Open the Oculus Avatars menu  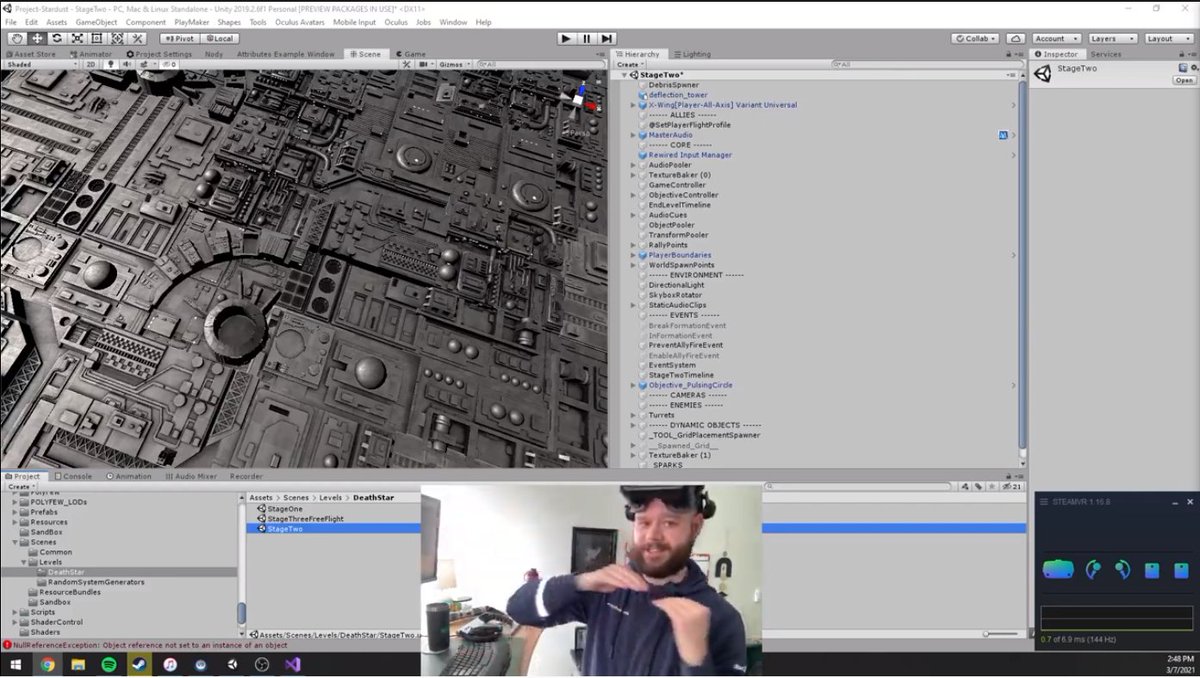[x=301, y=22]
